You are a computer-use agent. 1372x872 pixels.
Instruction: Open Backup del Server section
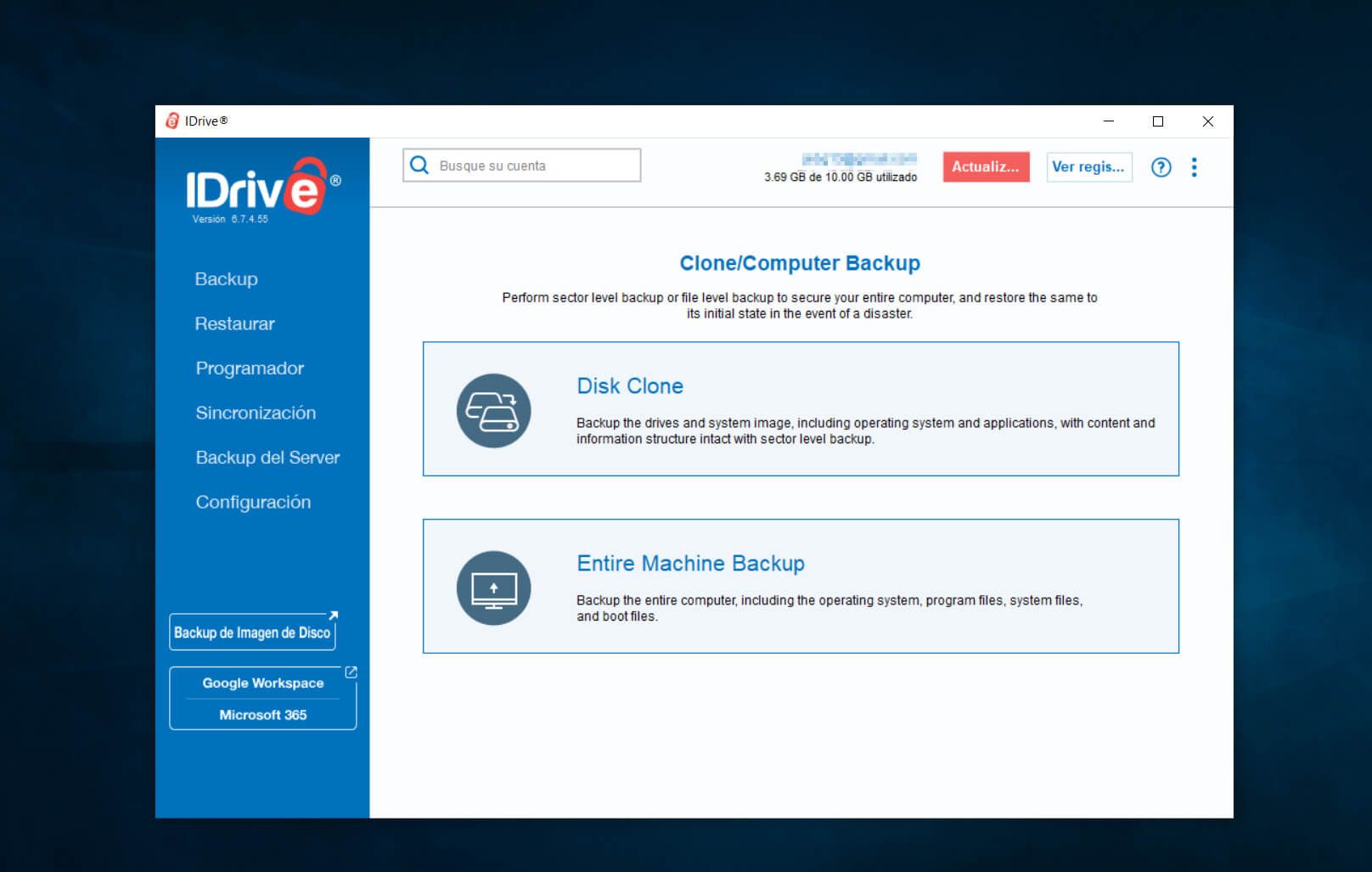(x=267, y=458)
